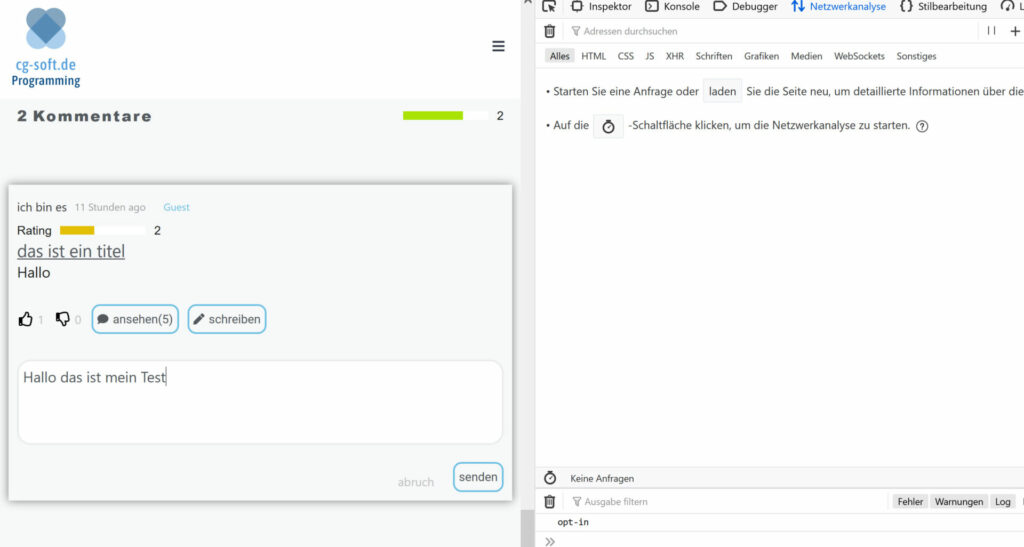This screenshot has height=547, width=1024.
Task: Click the element picker icon in devtools
Action: pos(549,7)
